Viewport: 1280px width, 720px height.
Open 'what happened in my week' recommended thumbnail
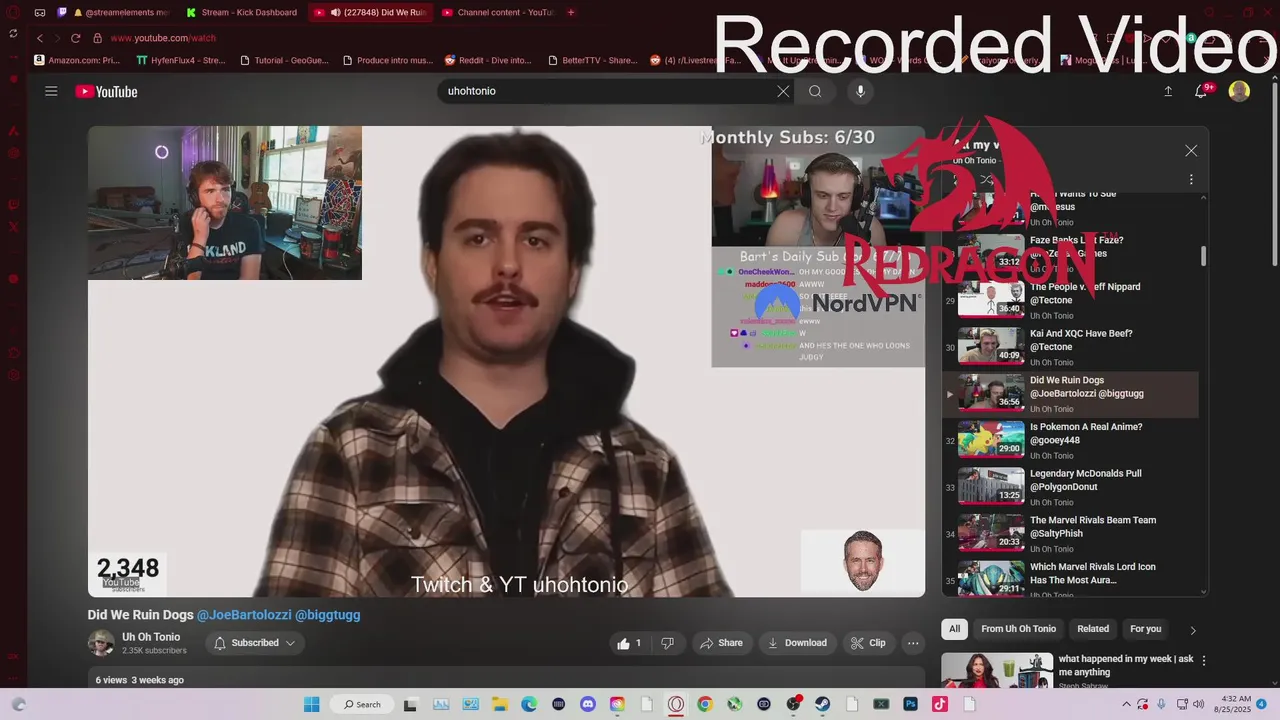(x=997, y=670)
